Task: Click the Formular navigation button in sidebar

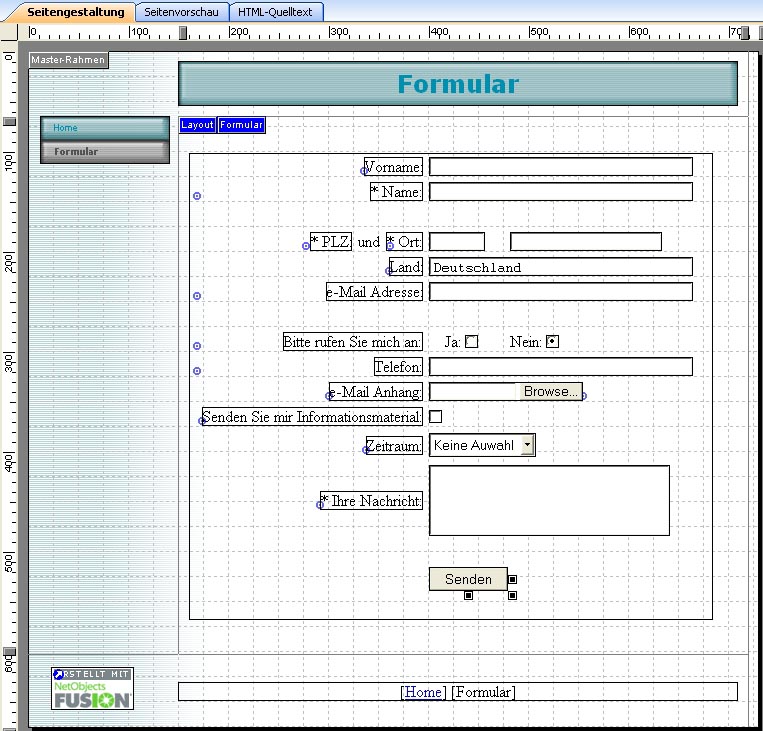Action: (104, 152)
